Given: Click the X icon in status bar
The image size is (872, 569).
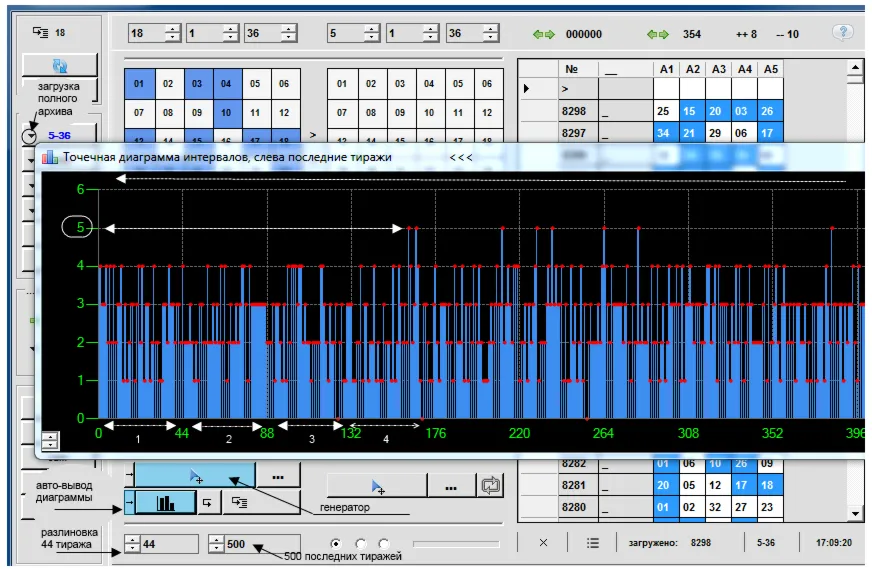Looking at the screenshot, I should 543,542.
